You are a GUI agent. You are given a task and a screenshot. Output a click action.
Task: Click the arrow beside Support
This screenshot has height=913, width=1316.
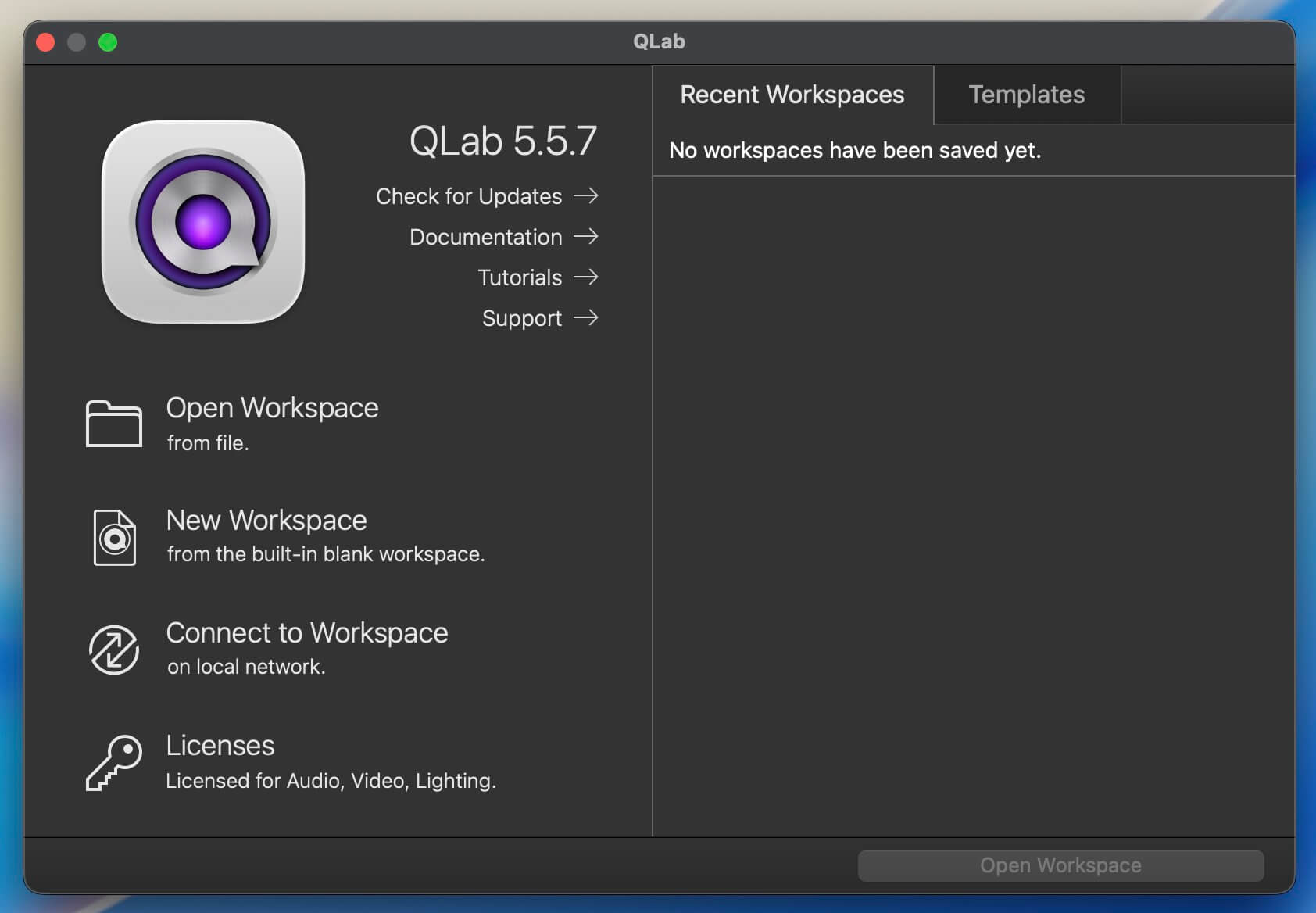pos(585,317)
